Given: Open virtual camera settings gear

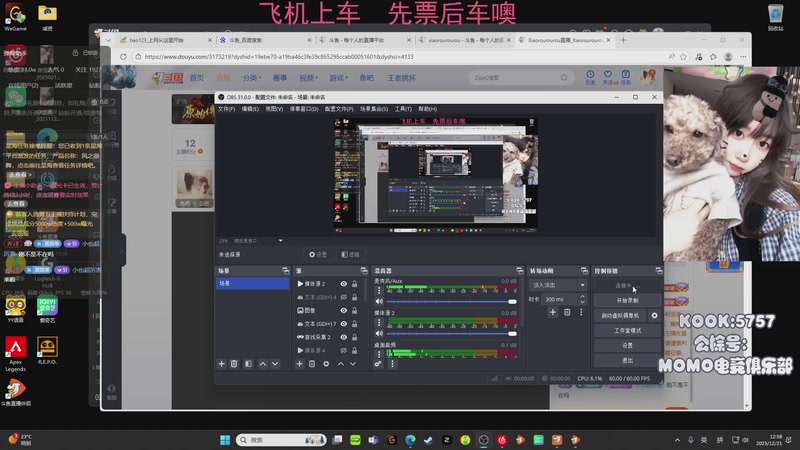Looking at the screenshot, I should click(655, 315).
